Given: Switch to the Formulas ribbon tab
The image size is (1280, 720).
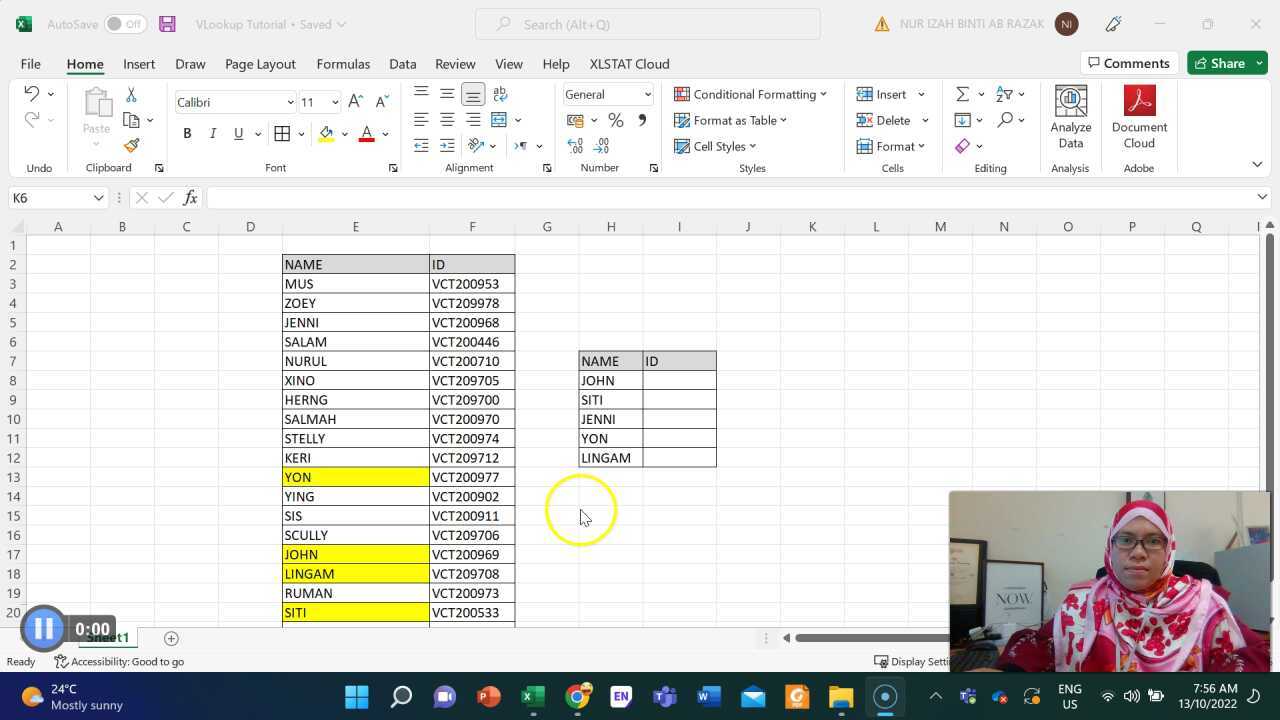Looking at the screenshot, I should 343,63.
